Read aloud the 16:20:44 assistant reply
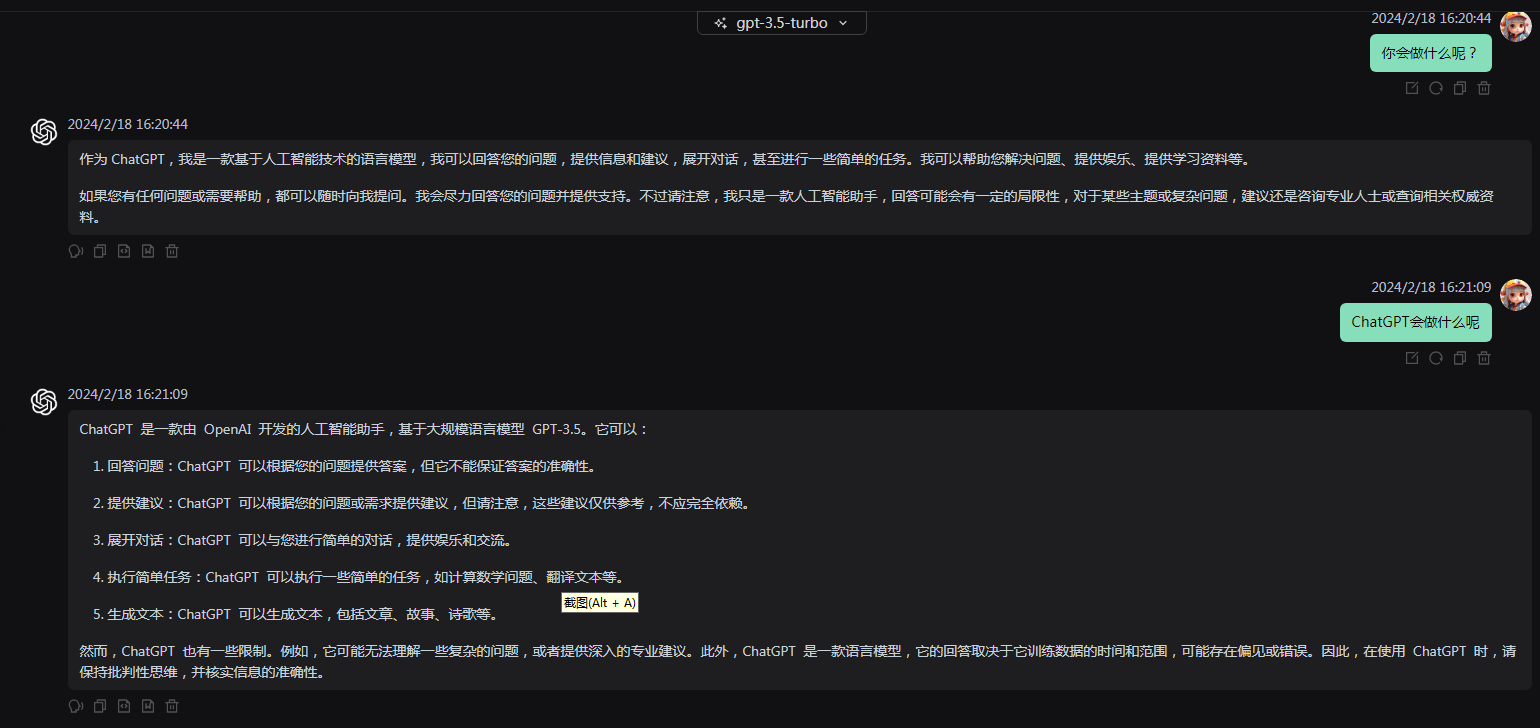Screen dimensions: 1540x728 pos(75,251)
